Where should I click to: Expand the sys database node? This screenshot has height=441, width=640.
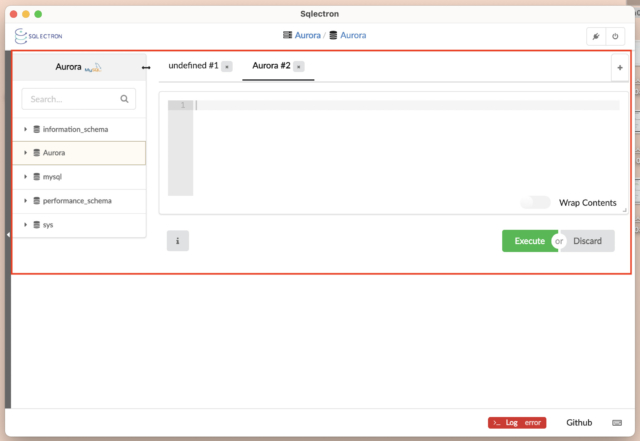(x=25, y=225)
